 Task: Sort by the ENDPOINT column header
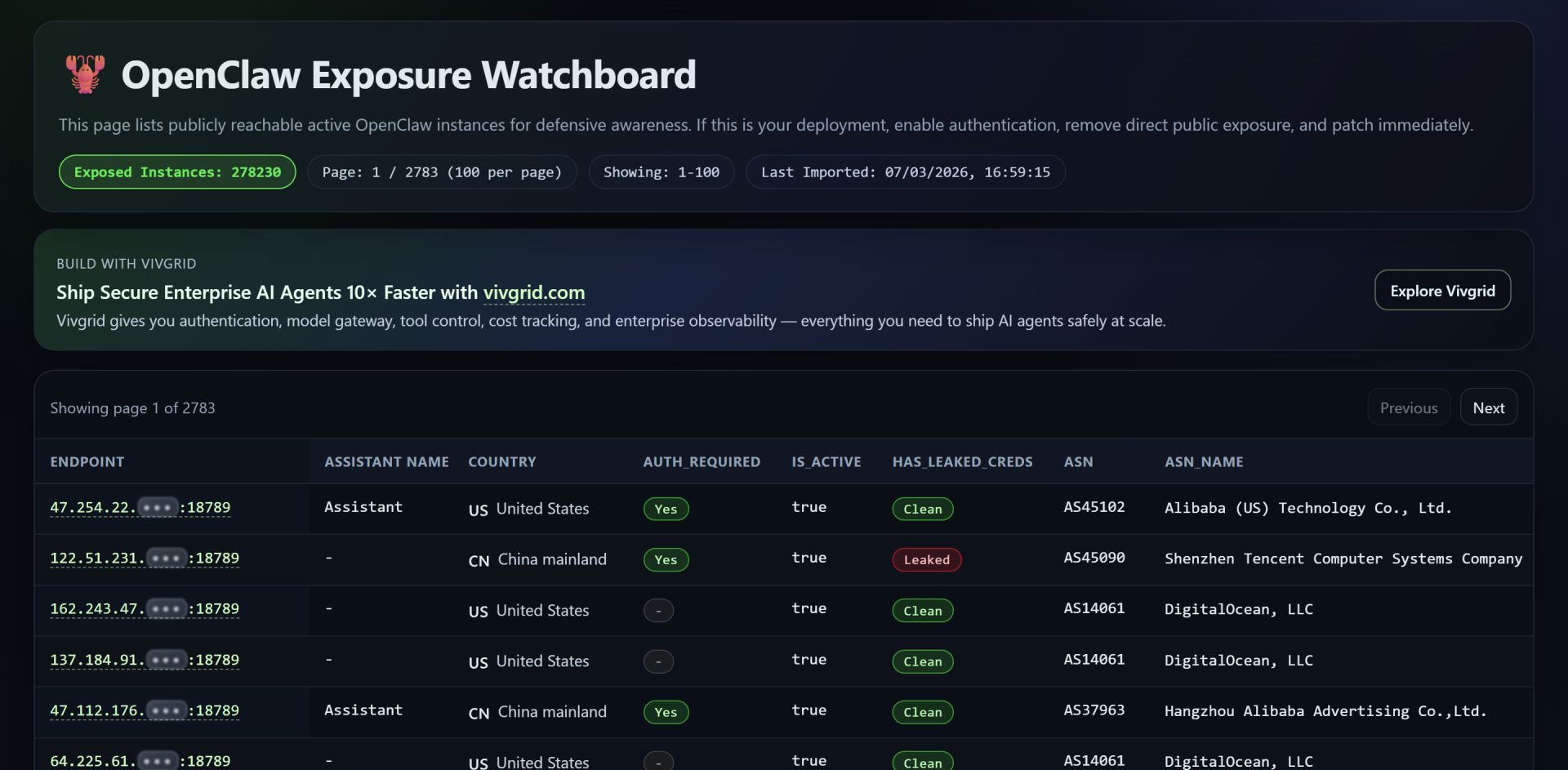point(87,462)
